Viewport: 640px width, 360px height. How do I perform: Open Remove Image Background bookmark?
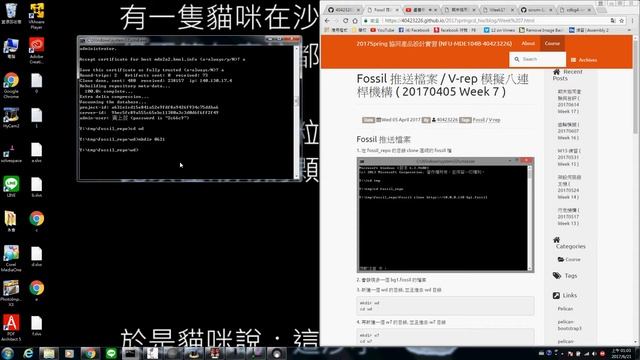tap(541, 30)
